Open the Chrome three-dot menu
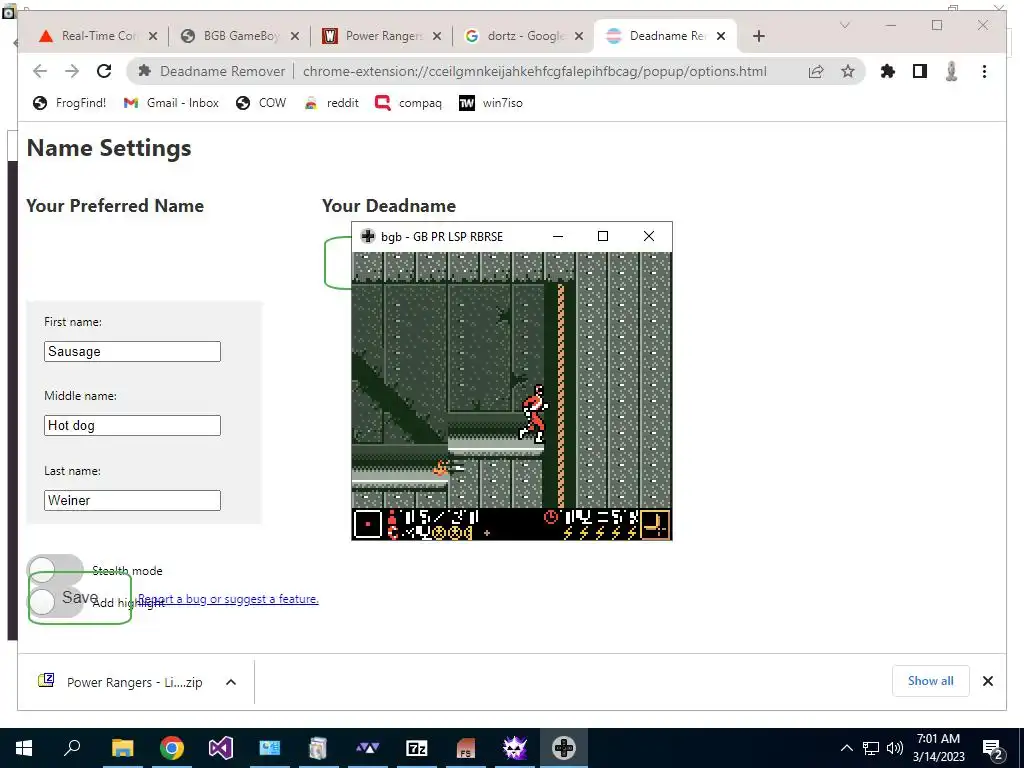Screen dimensions: 1024x768 pyautogui.click(x=984, y=71)
